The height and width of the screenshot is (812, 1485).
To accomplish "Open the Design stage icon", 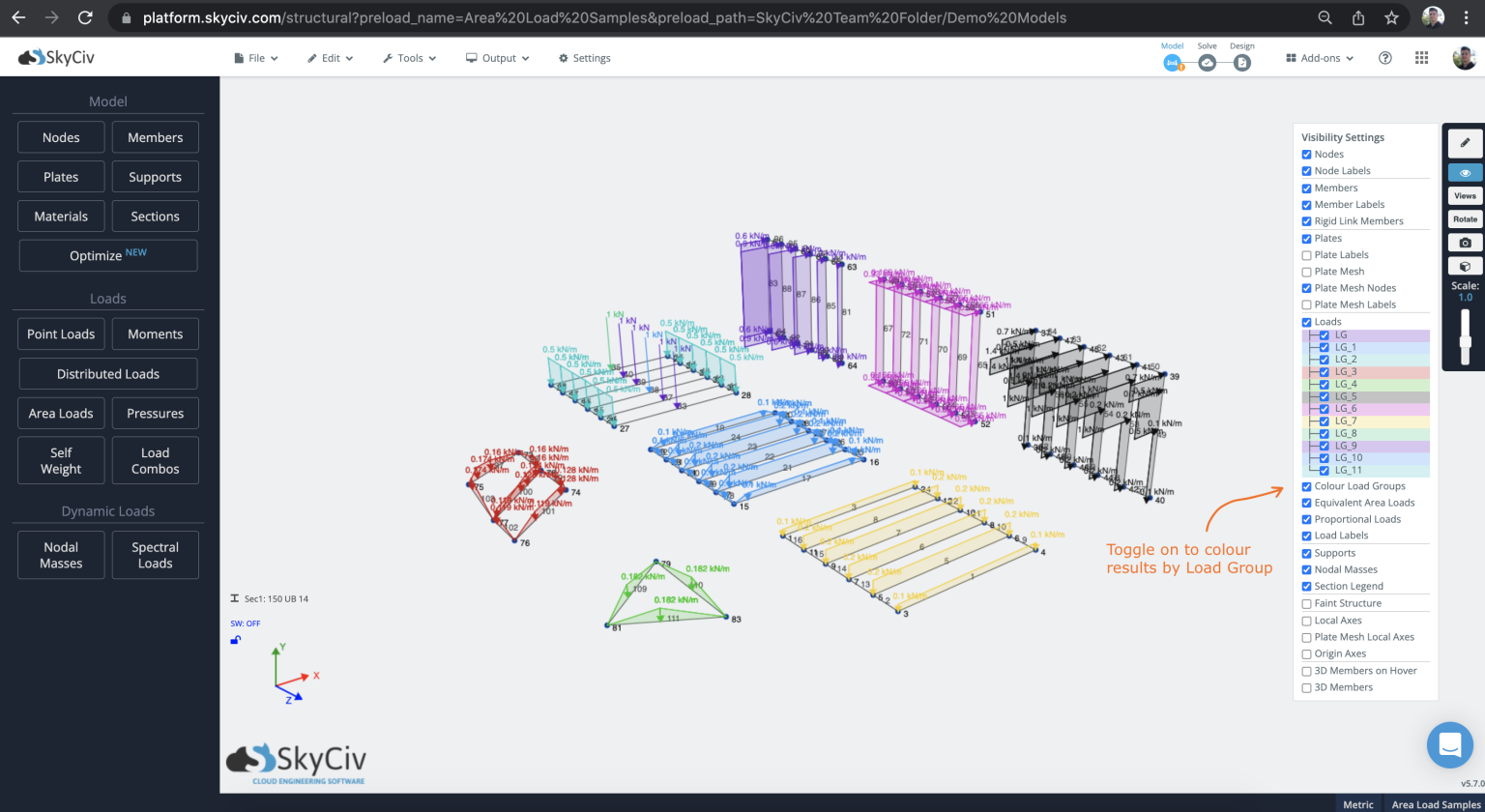I will point(1242,61).
